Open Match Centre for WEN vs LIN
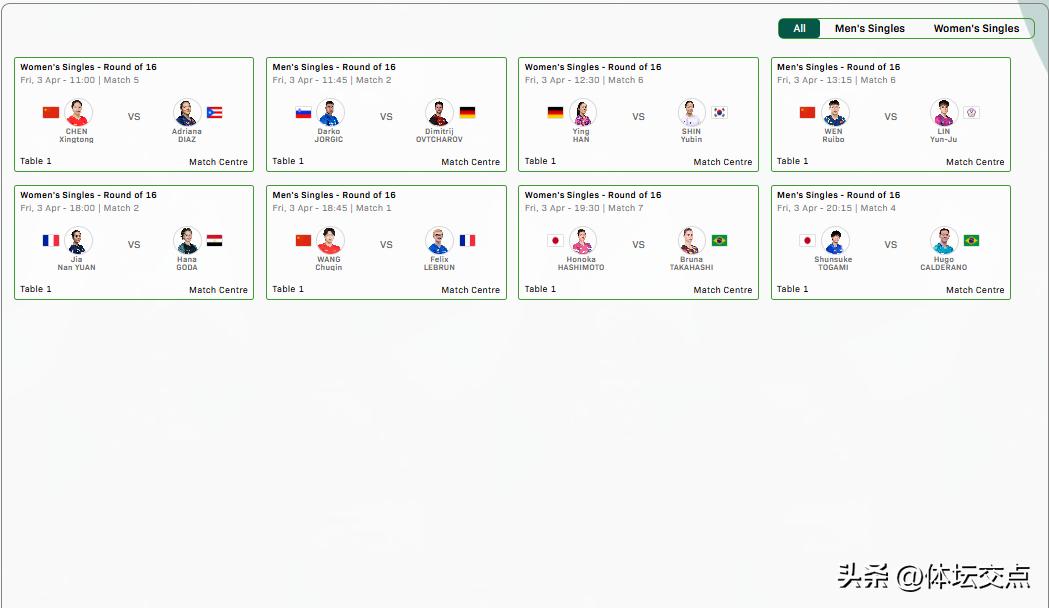 [975, 162]
